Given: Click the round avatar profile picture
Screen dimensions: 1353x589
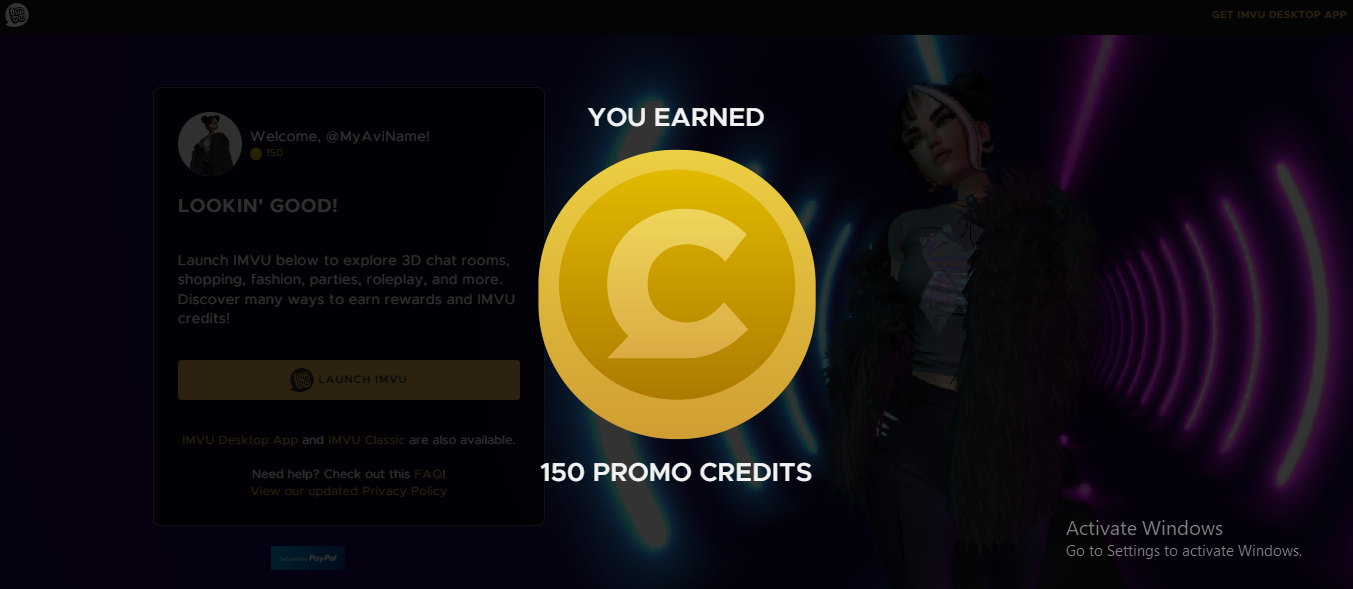Looking at the screenshot, I should (x=210, y=144).
